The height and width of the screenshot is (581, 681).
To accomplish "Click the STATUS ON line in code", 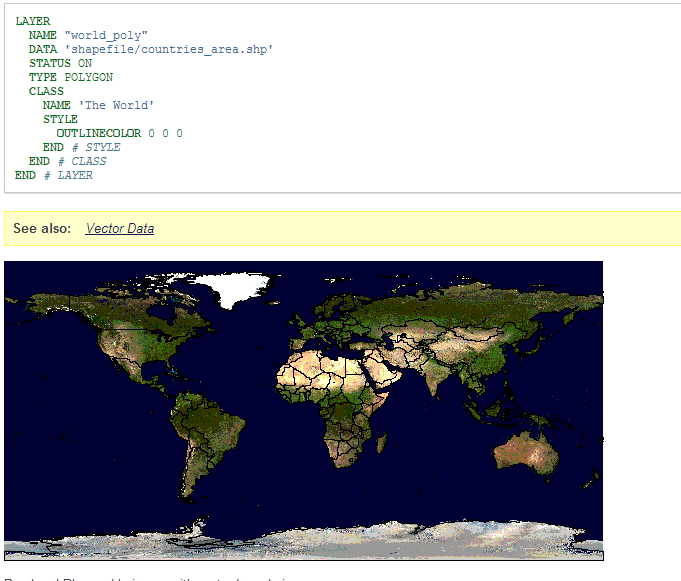I will 60,63.
